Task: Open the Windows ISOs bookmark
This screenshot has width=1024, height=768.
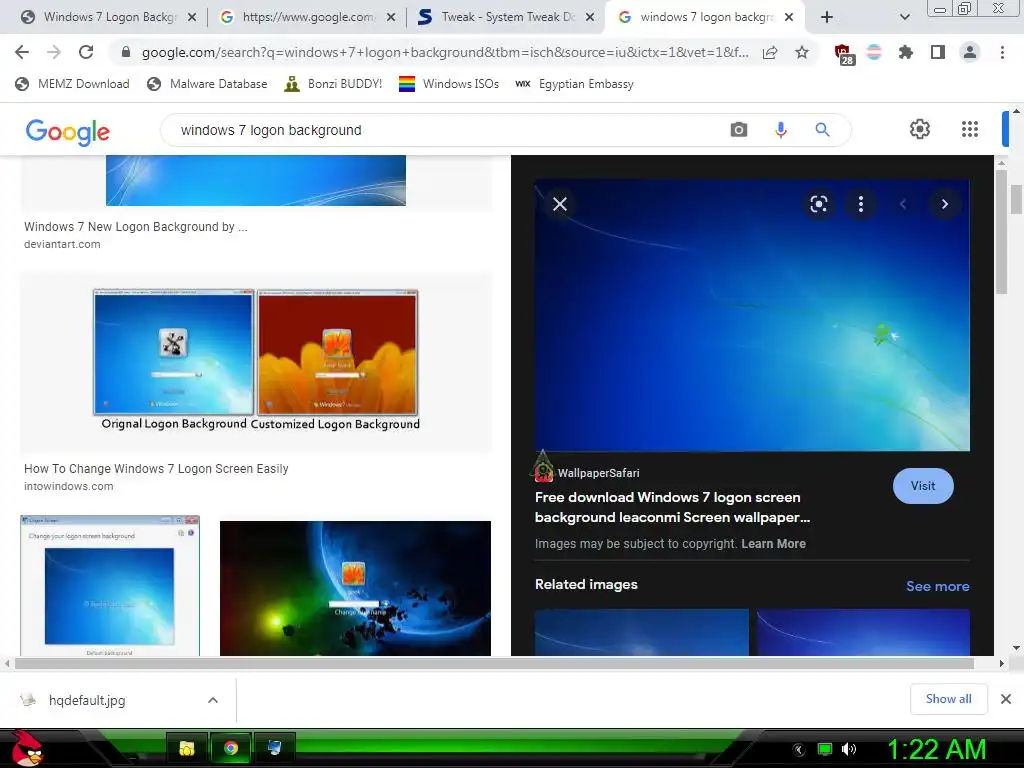Action: [x=449, y=84]
